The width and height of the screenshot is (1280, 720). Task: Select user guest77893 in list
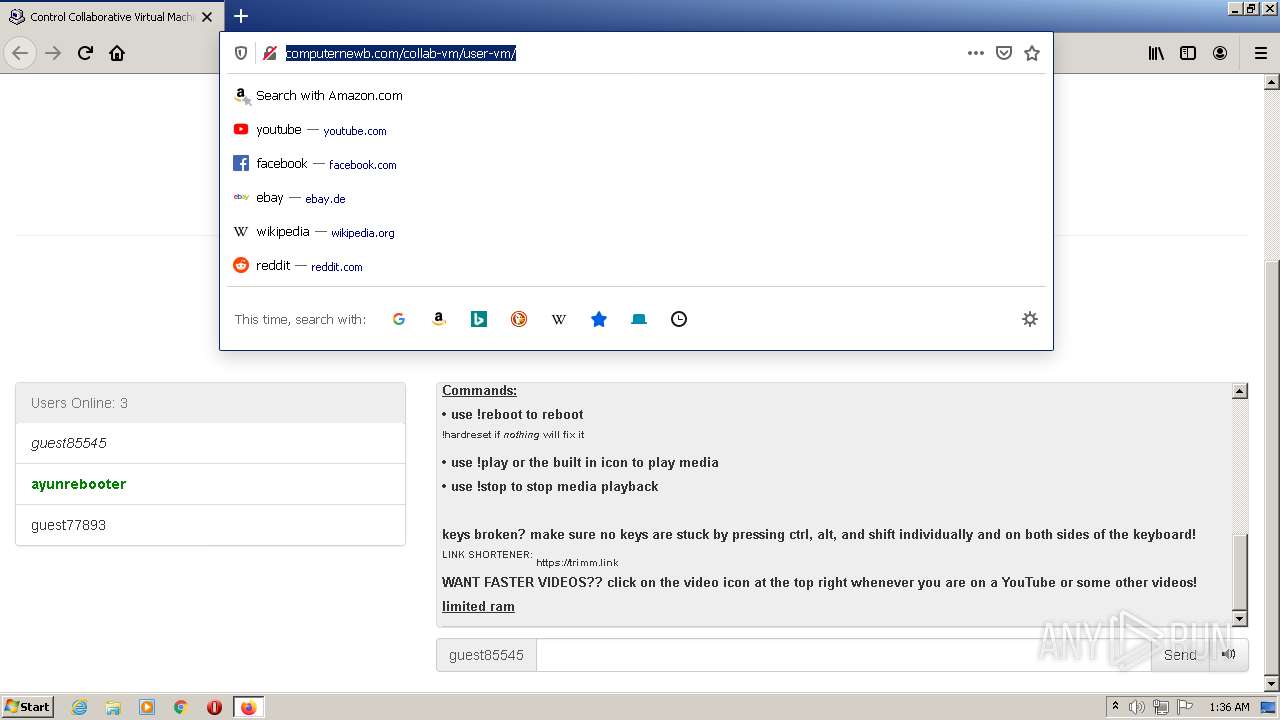coord(210,525)
